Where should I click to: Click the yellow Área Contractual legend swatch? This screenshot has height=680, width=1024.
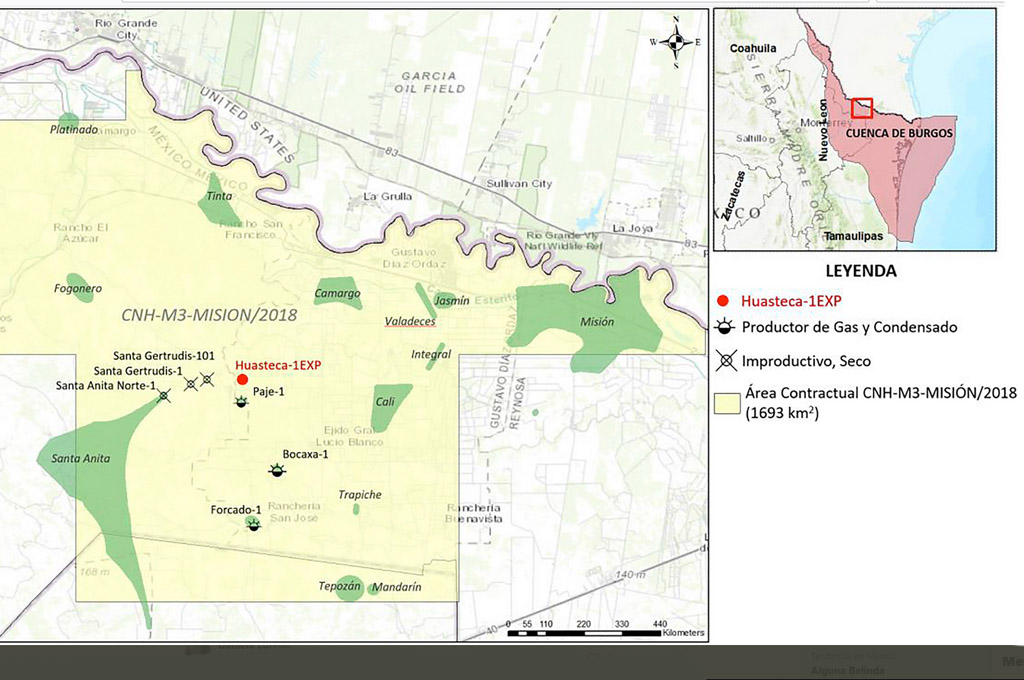727,403
